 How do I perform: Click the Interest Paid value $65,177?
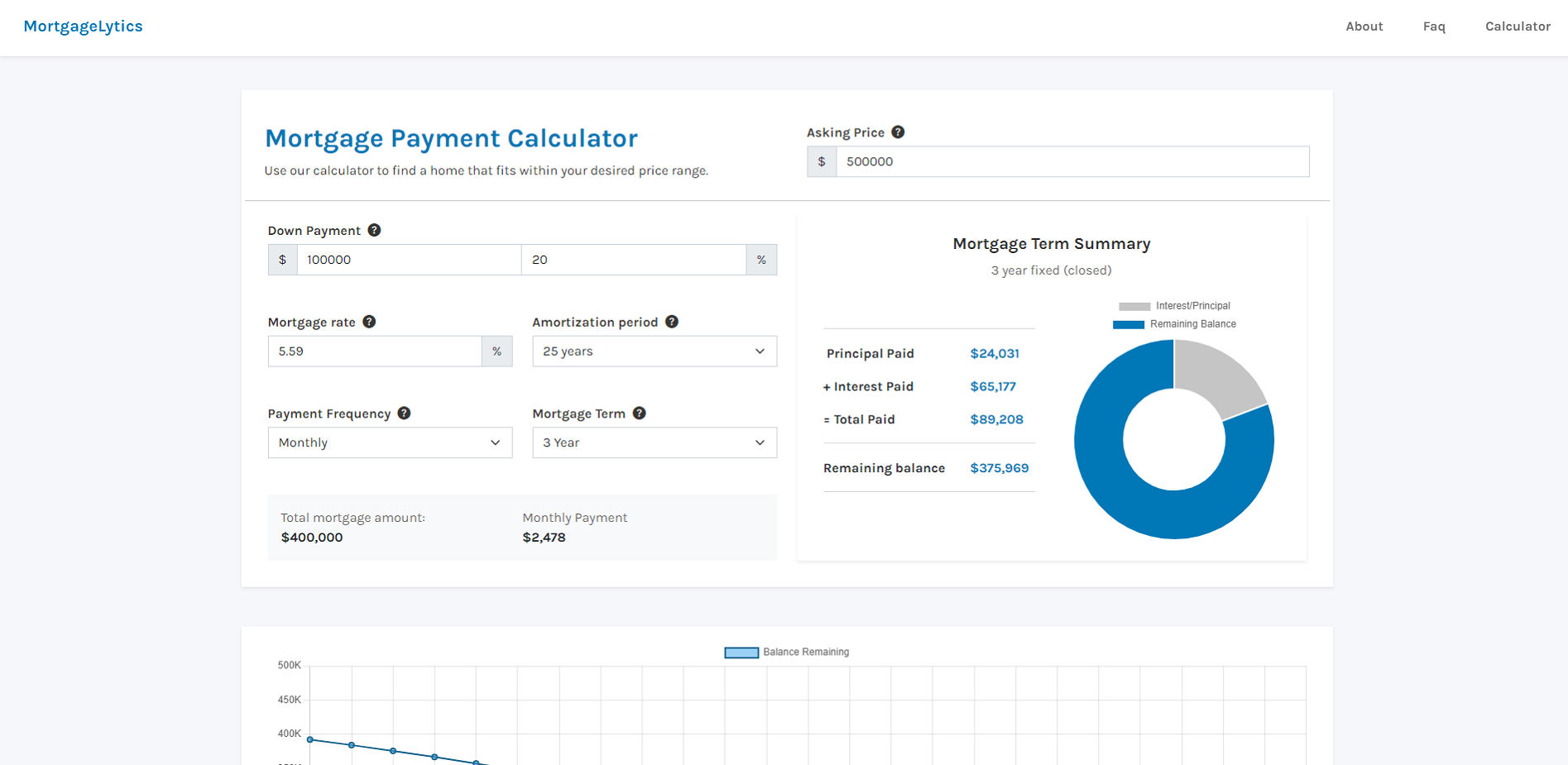tap(993, 386)
